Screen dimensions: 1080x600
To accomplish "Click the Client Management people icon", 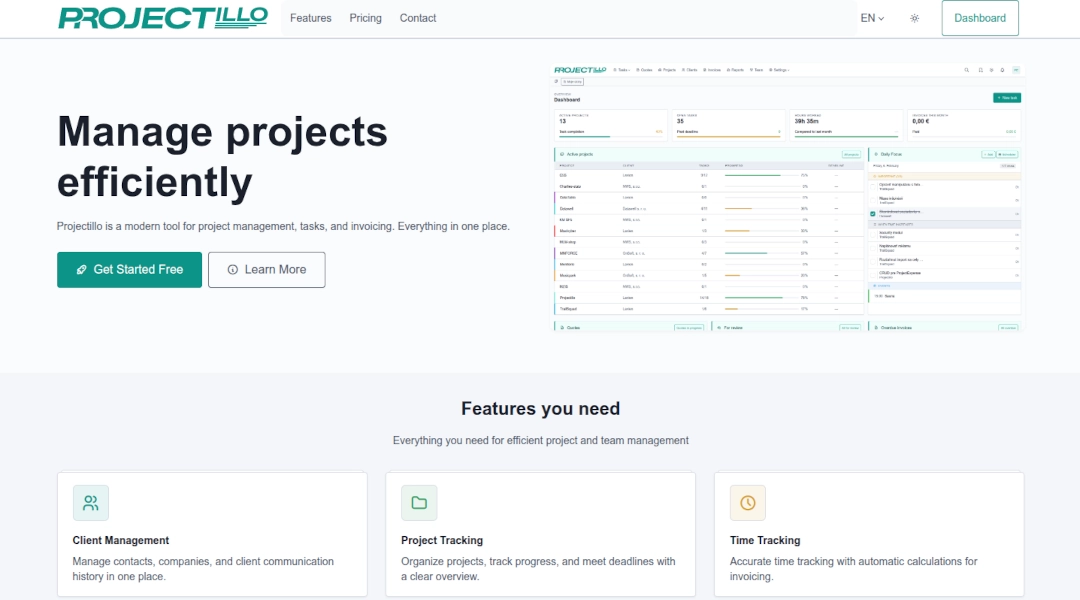I will pyautogui.click(x=90, y=503).
